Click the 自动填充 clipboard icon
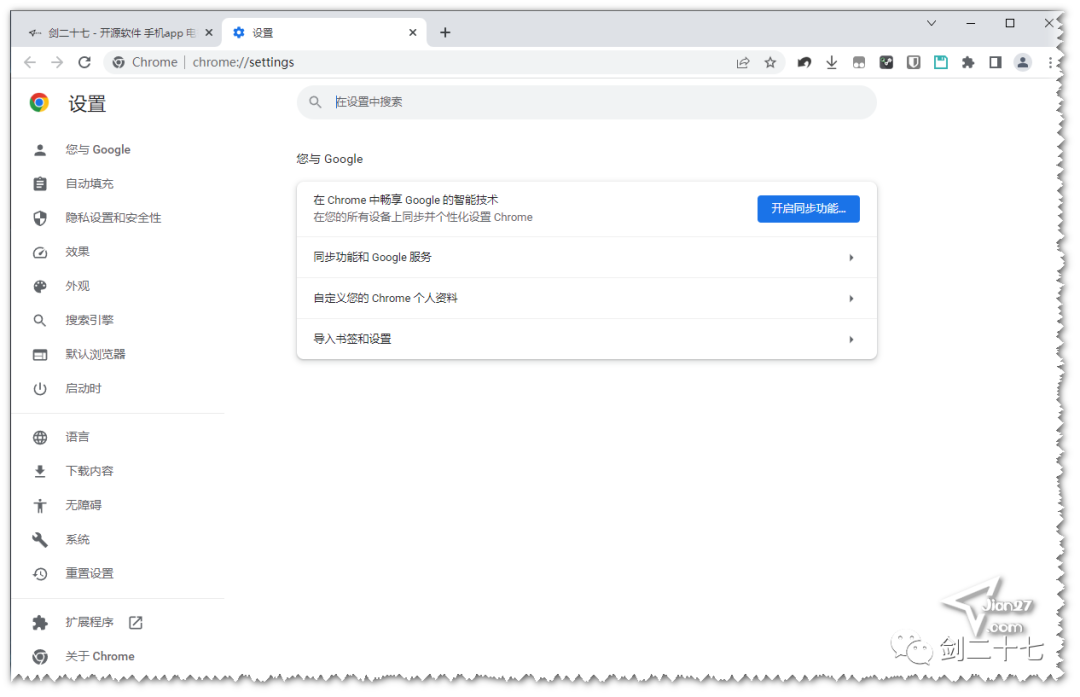Image resolution: width=1080 pixels, height=697 pixels. pyautogui.click(x=40, y=184)
